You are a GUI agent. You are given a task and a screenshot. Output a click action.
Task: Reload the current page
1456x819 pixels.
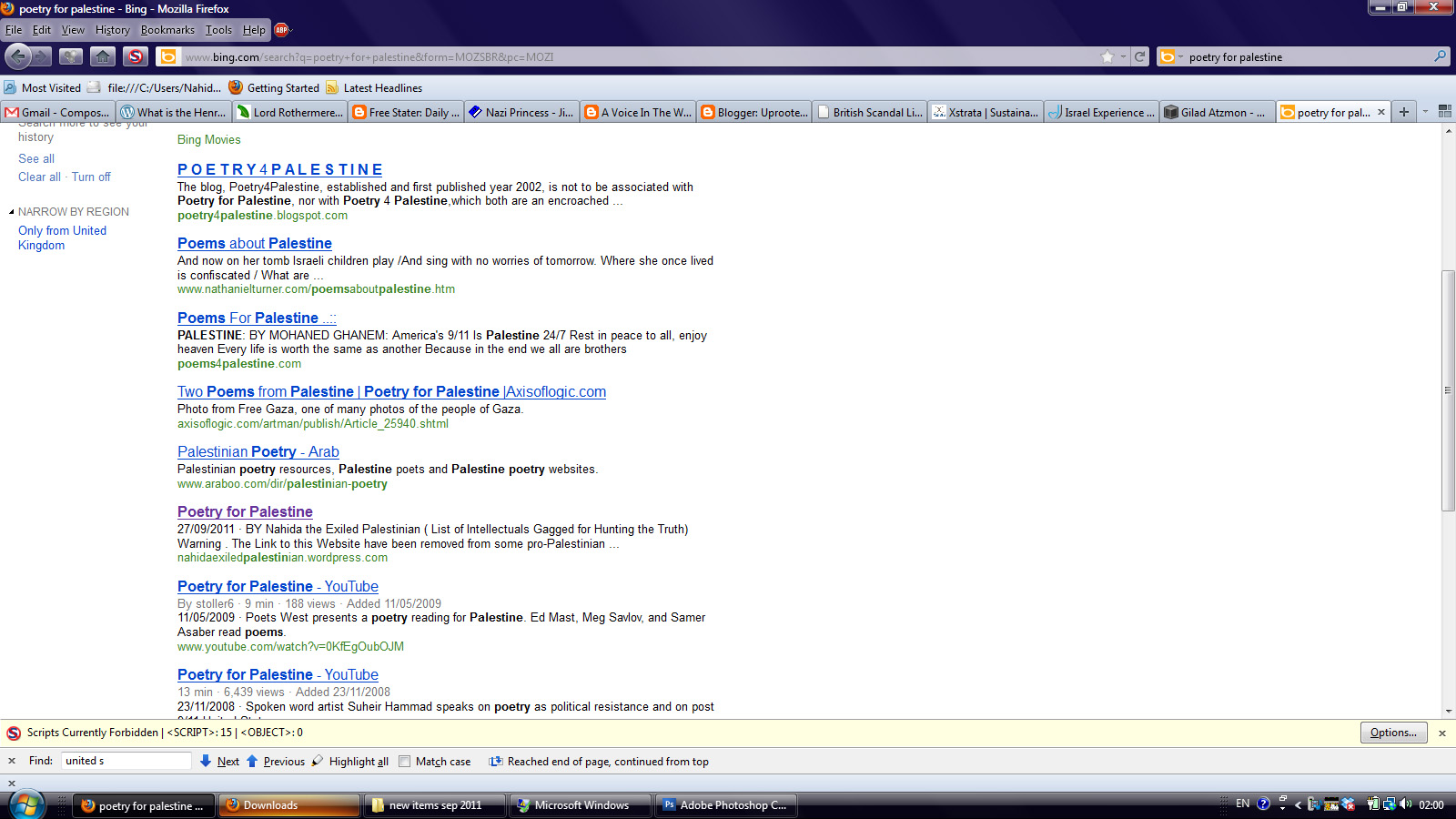click(x=1139, y=56)
